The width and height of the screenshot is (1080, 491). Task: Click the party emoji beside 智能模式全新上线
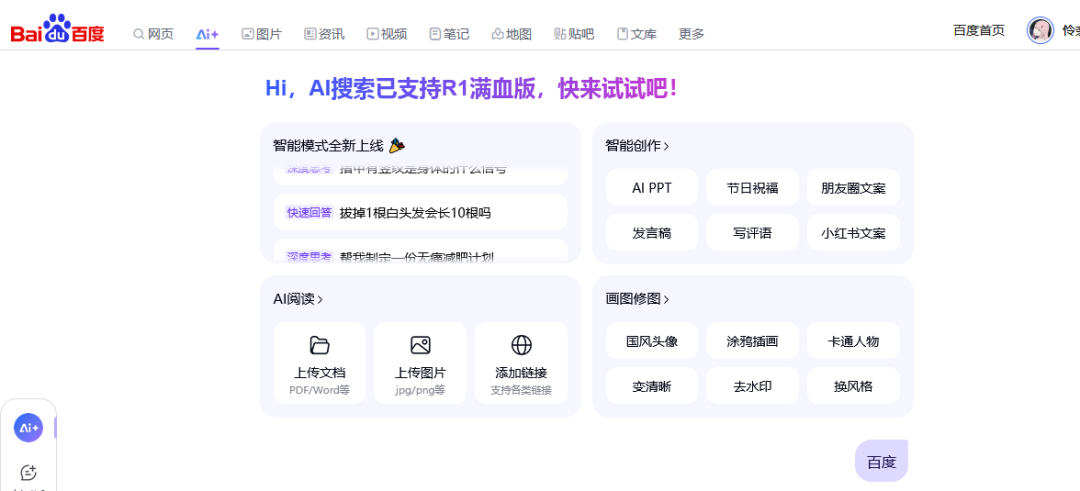pyautogui.click(x=397, y=145)
